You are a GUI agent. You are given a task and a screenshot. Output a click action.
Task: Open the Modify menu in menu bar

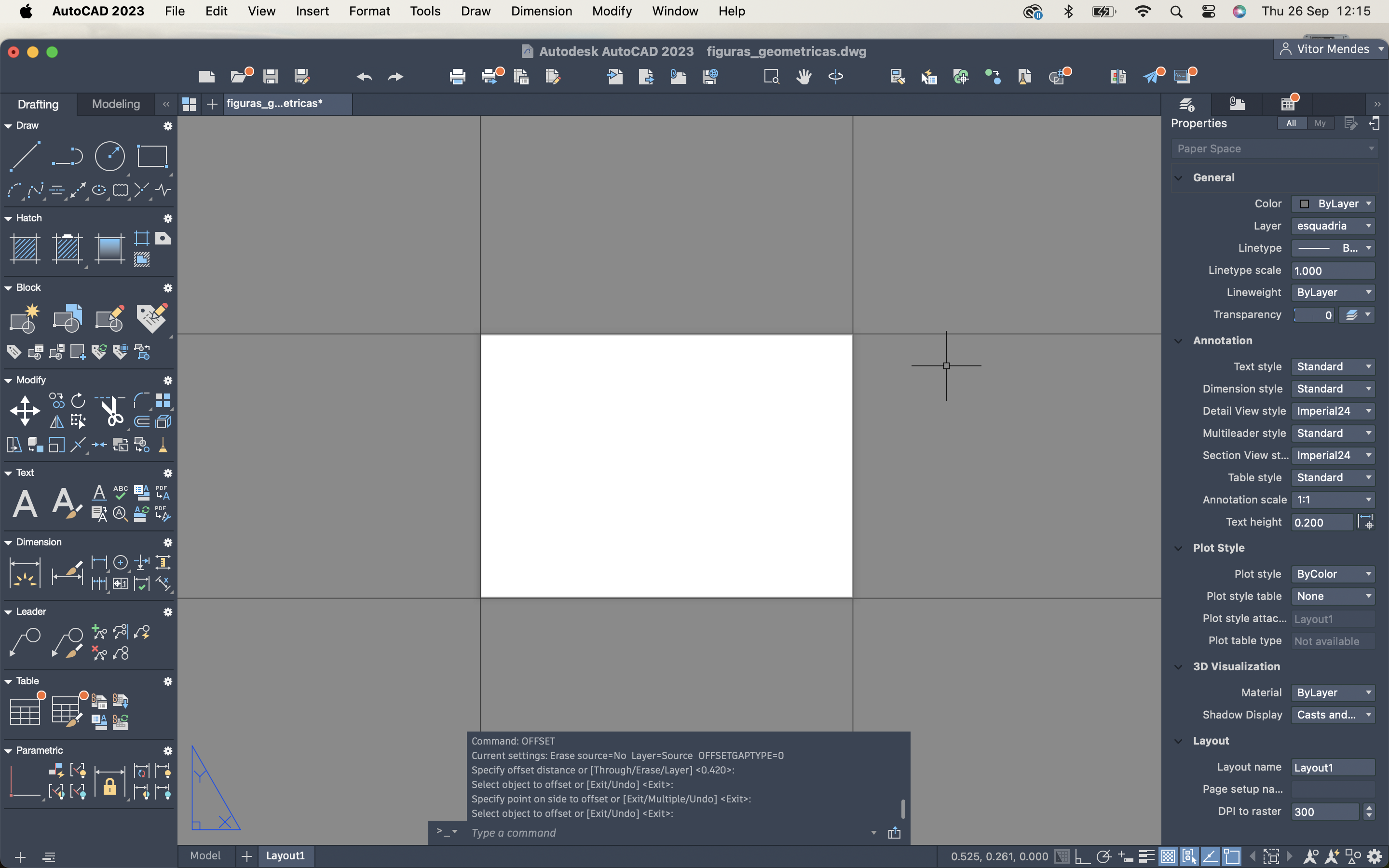pyautogui.click(x=611, y=11)
